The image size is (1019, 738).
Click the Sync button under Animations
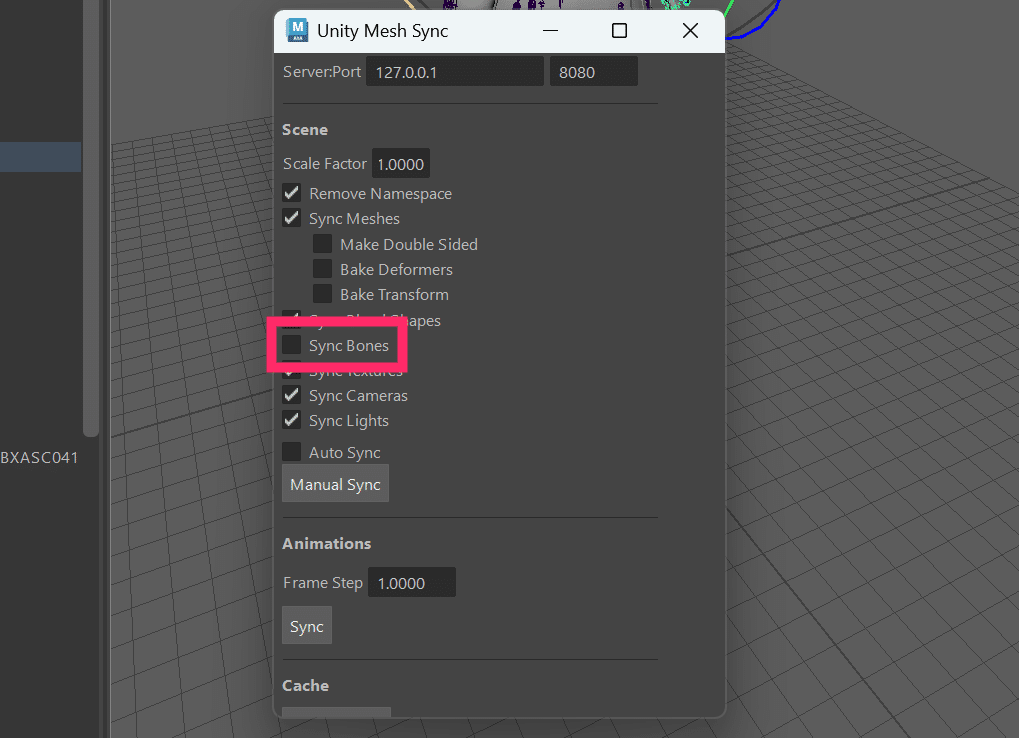tap(306, 625)
